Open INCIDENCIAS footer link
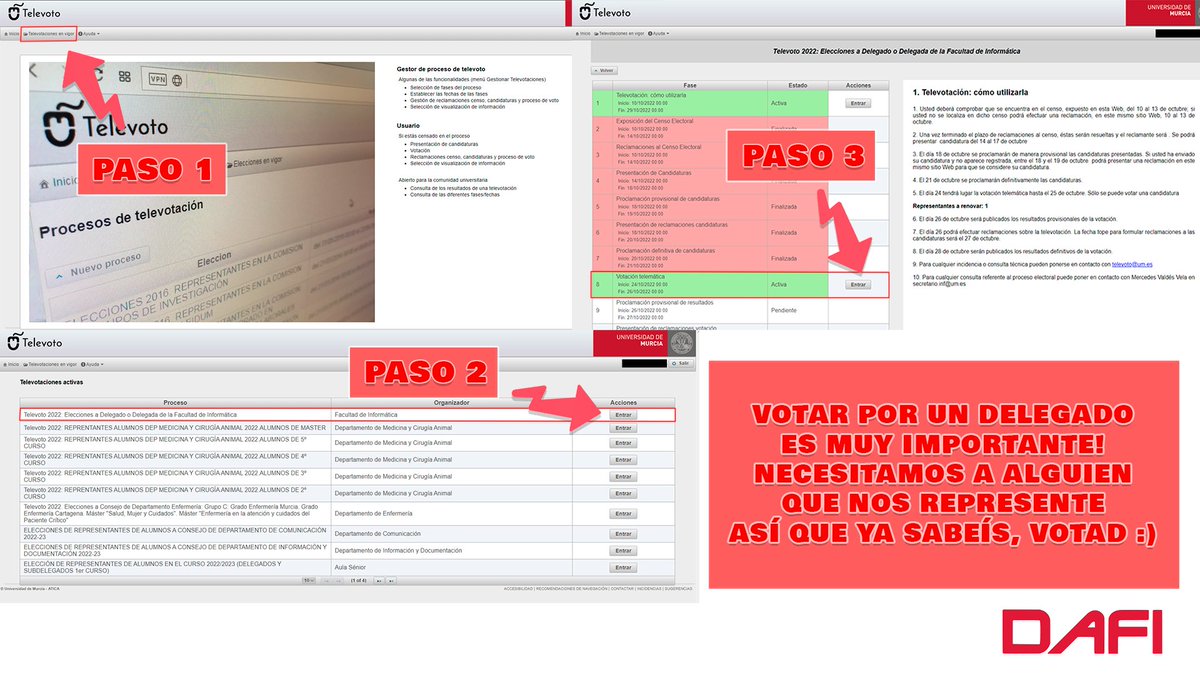Image resolution: width=1200 pixels, height=675 pixels. tap(649, 589)
